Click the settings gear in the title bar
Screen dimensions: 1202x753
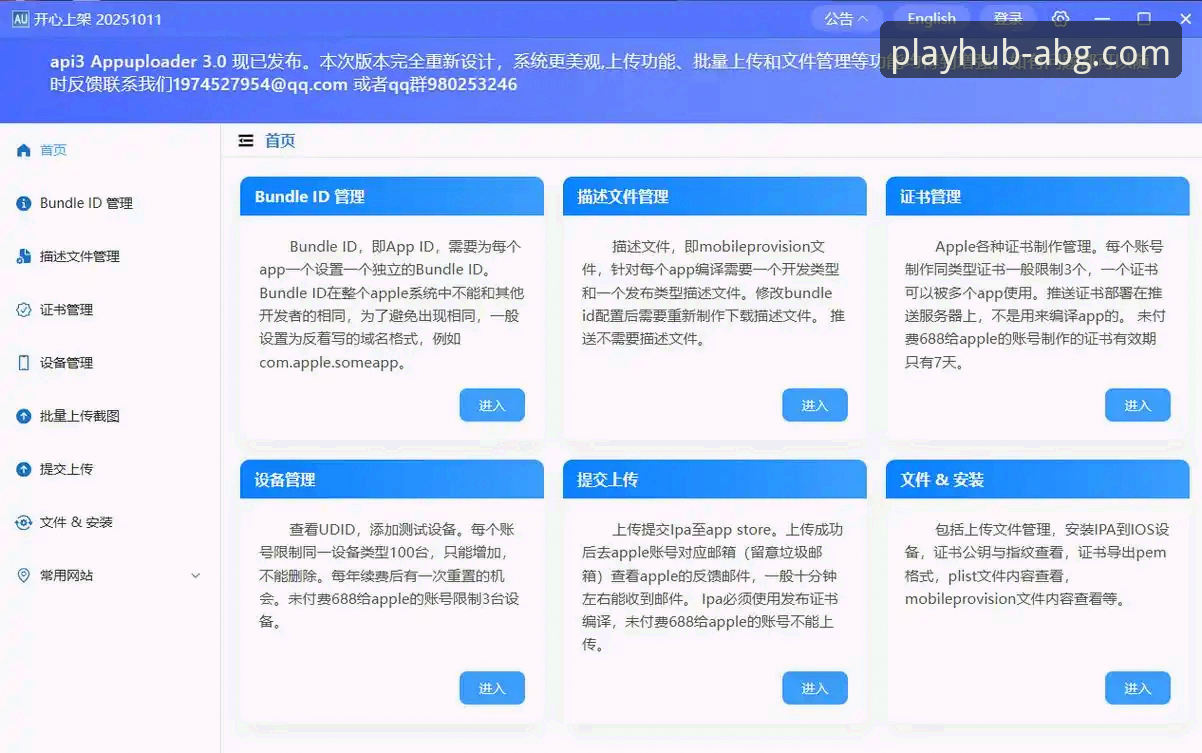(x=1061, y=18)
